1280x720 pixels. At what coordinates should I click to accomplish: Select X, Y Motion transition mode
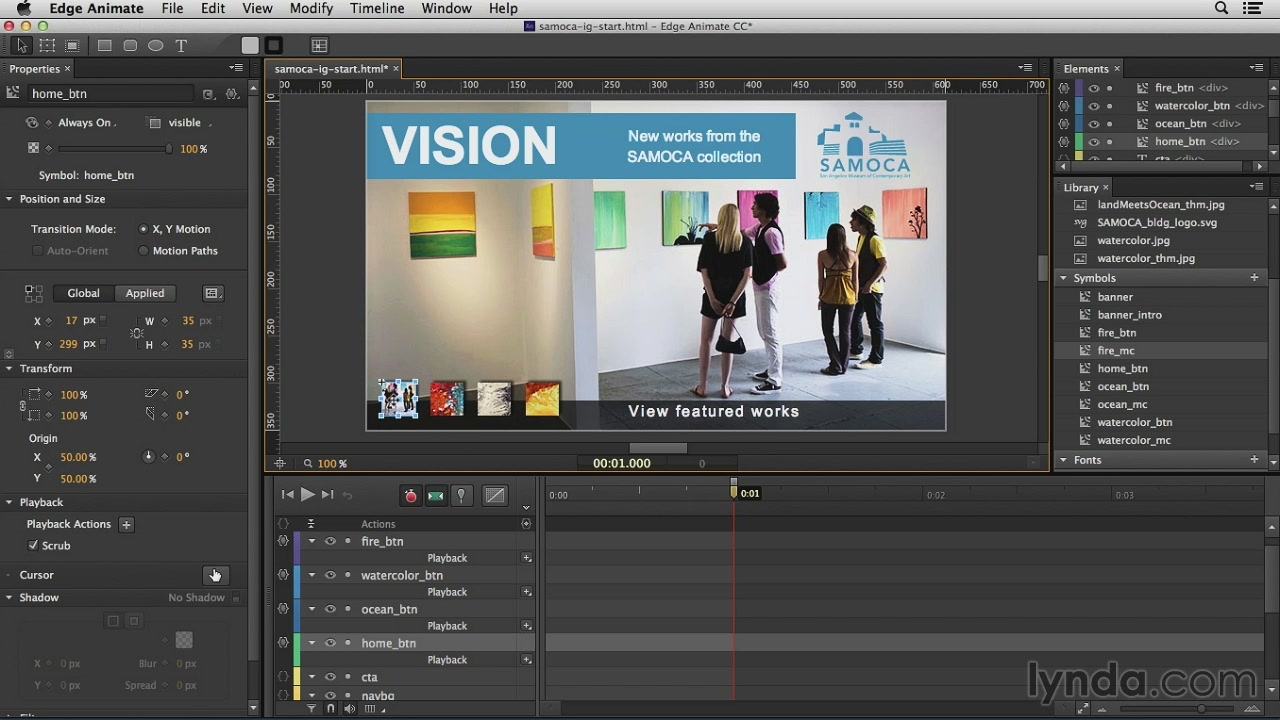(x=144, y=229)
